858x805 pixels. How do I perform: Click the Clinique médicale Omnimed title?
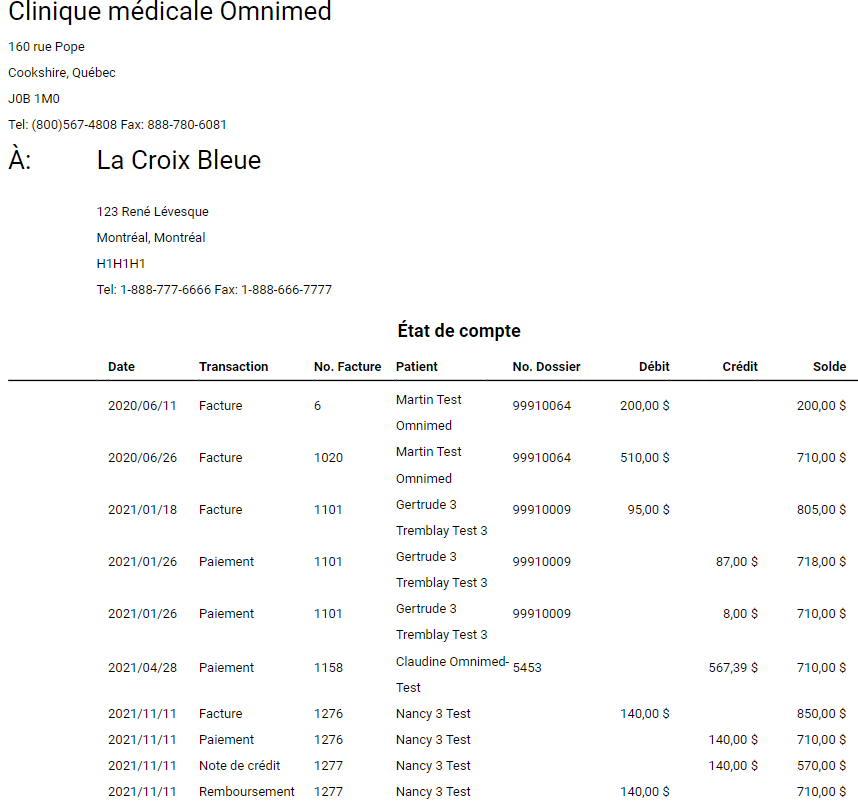click(x=170, y=13)
